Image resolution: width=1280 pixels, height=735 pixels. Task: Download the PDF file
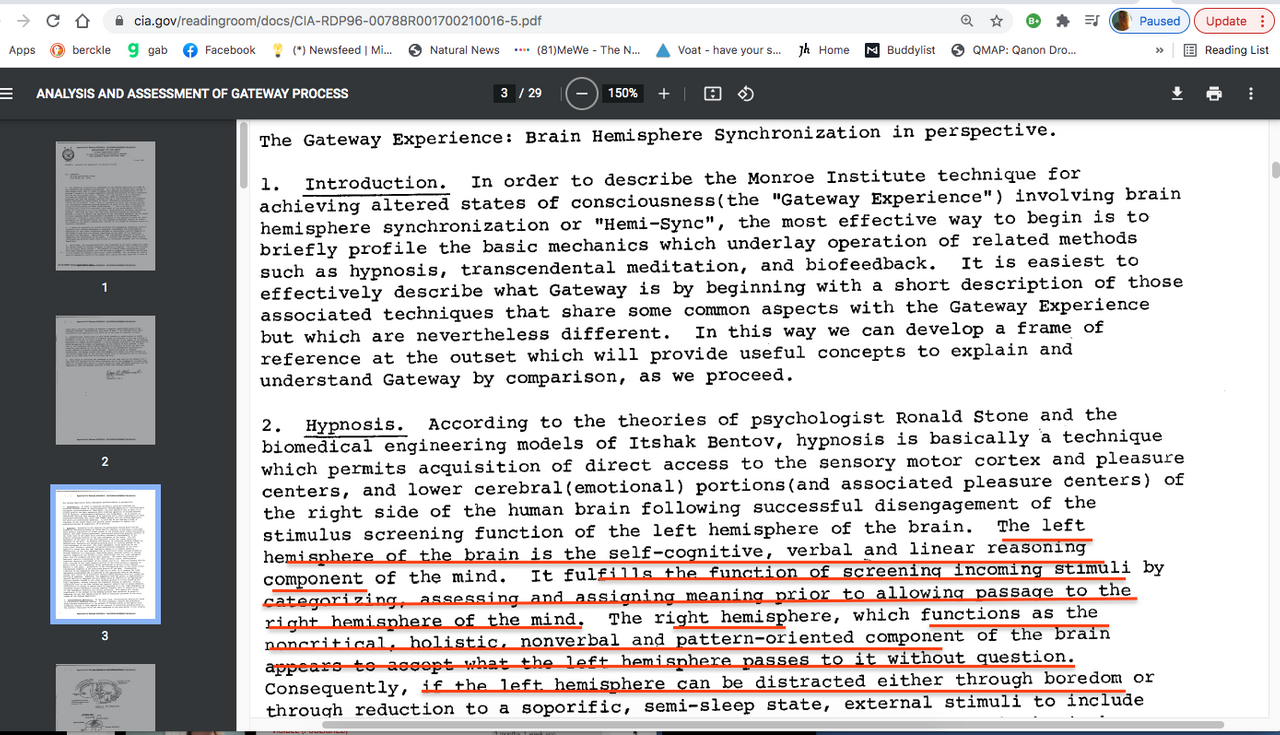[1177, 93]
